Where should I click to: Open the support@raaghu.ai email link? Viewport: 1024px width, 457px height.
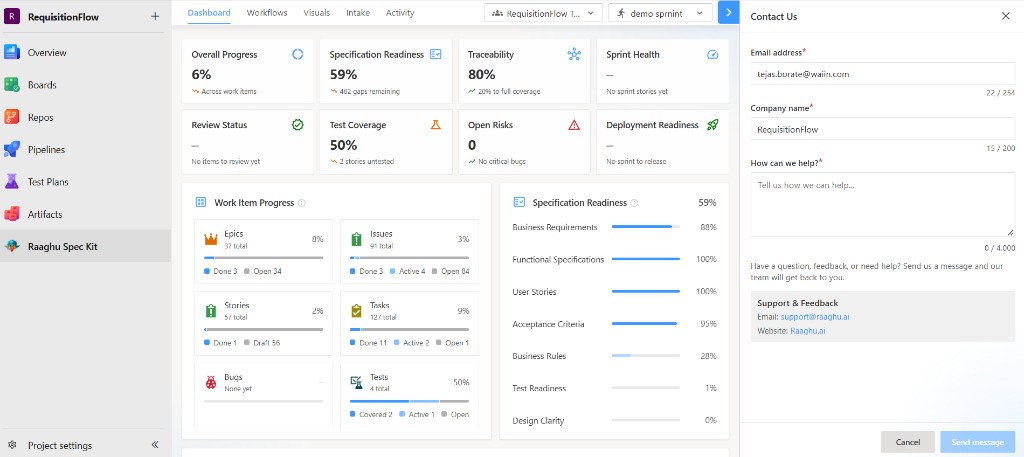tap(815, 317)
